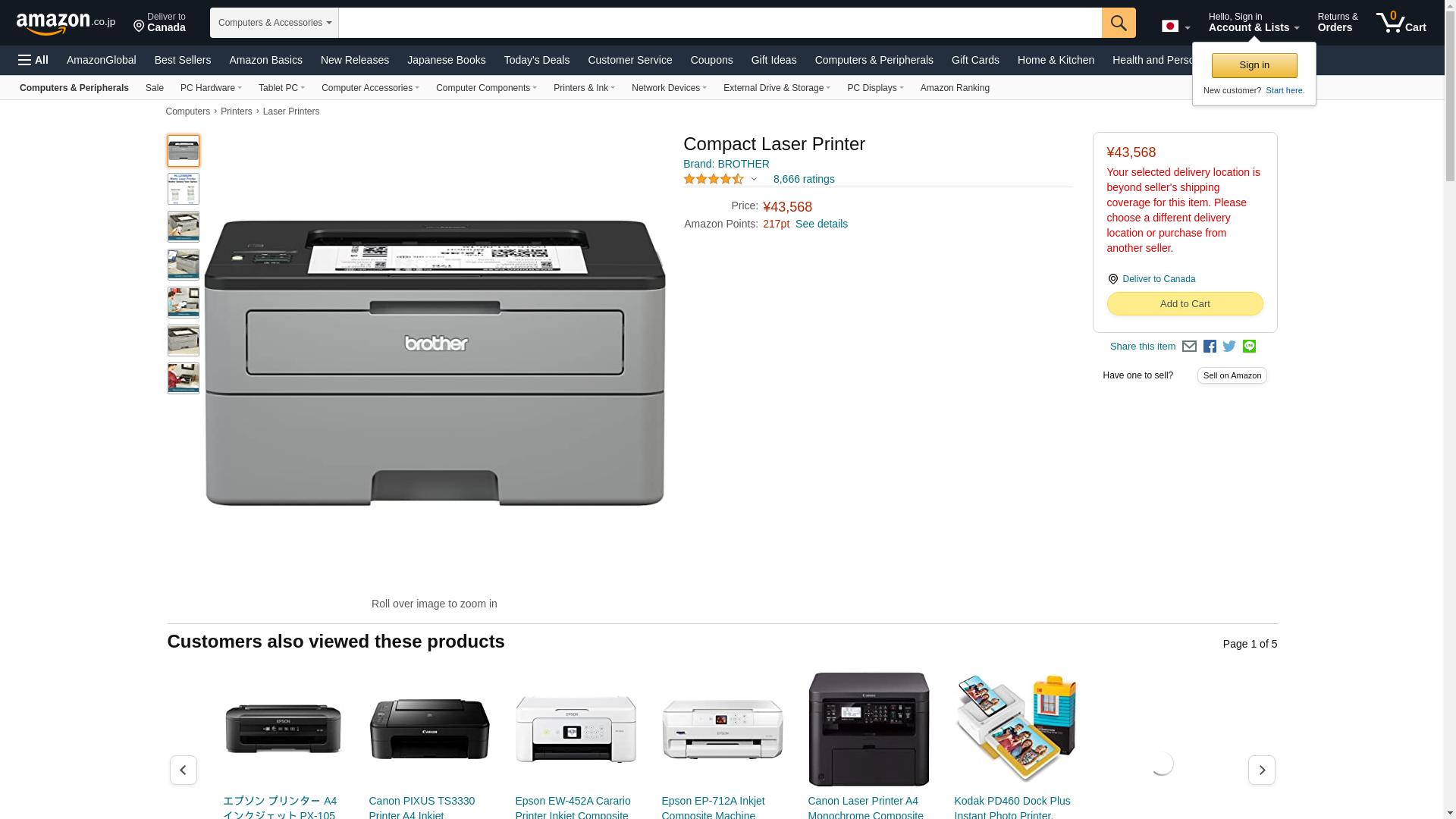Open Today's Deals in navigation bar
Screen dimensions: 1456x819
[x=536, y=60]
